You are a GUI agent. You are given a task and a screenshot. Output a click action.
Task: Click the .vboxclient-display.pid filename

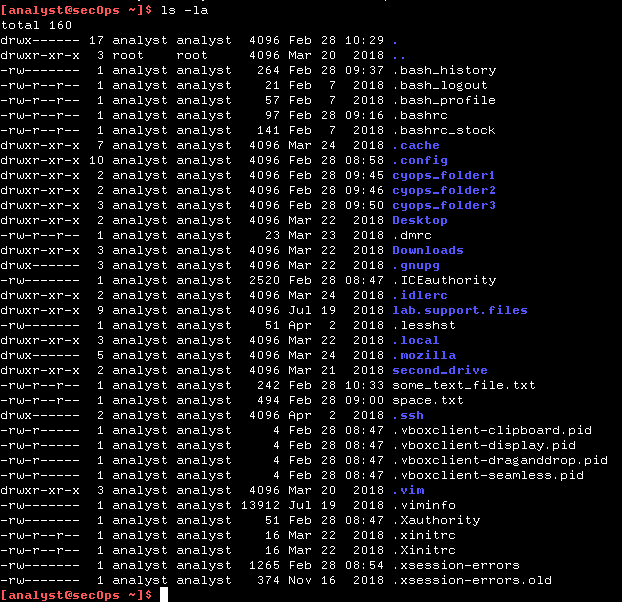click(x=484, y=445)
